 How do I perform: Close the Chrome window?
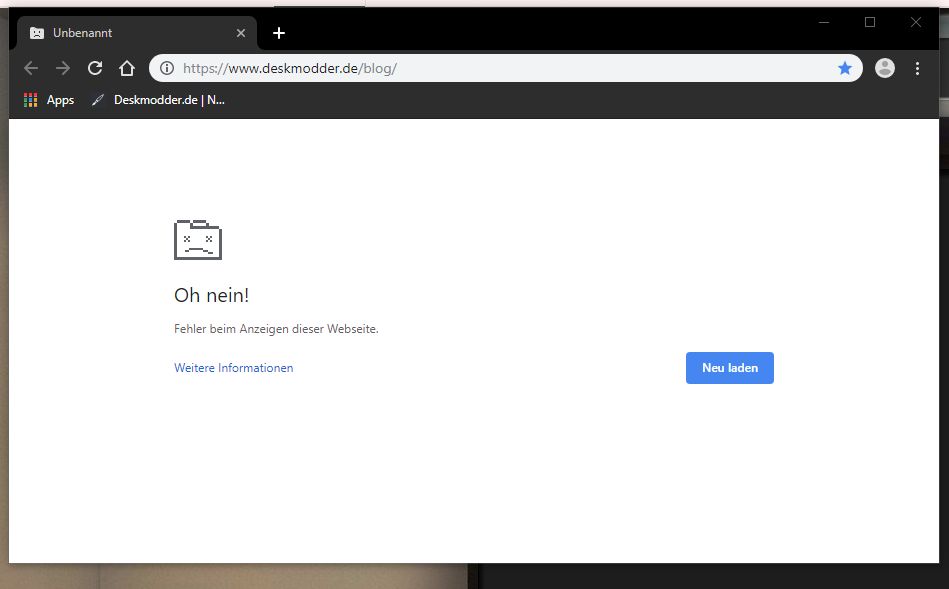coord(916,22)
